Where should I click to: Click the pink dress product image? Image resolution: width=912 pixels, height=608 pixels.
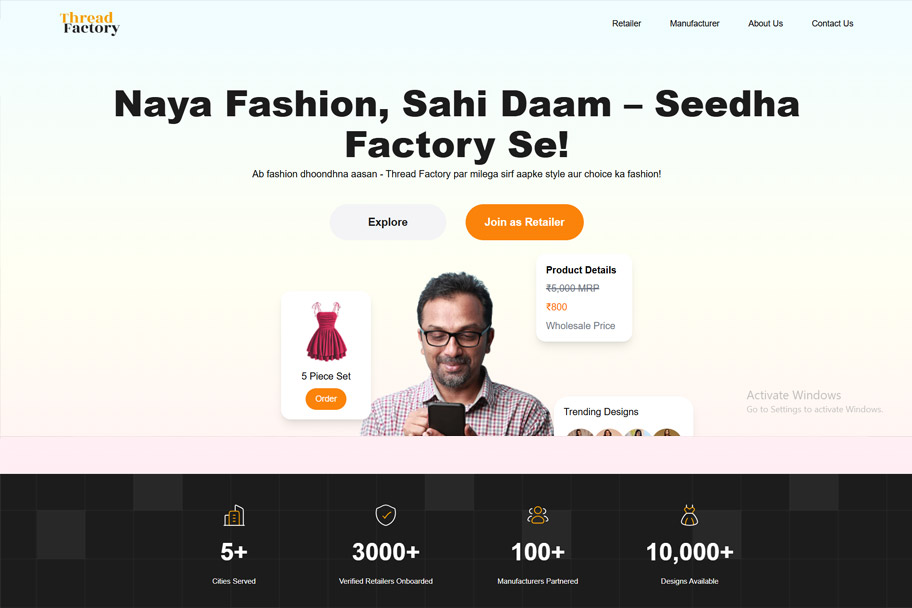326,332
